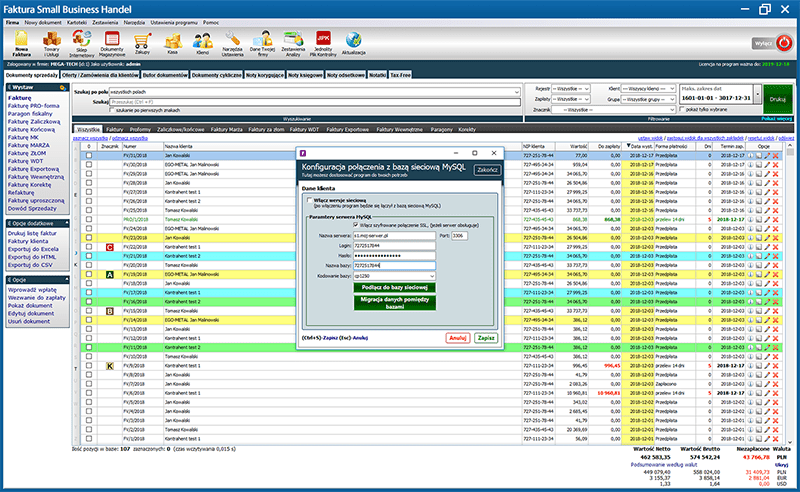Tick the checkbox for row FV/11/2018

click(x=89, y=348)
